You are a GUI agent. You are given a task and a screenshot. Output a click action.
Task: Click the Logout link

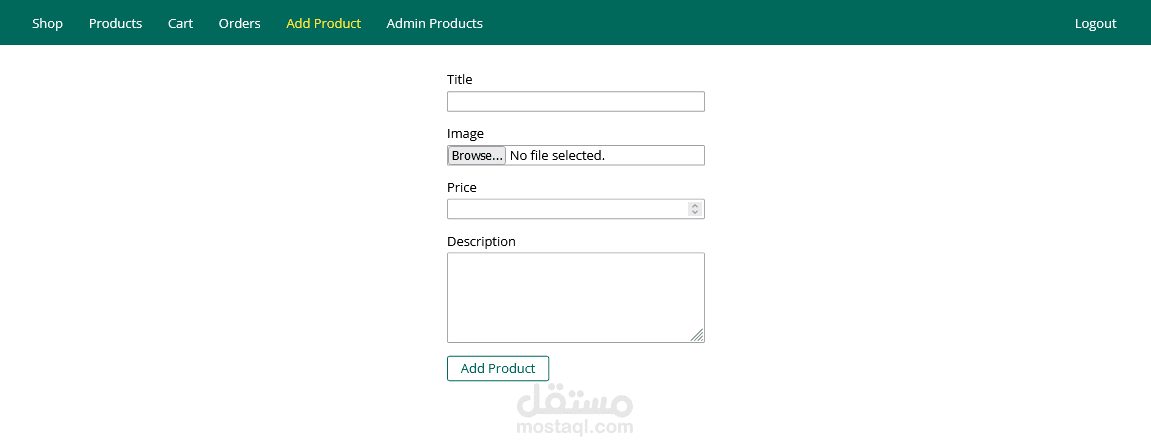(x=1095, y=23)
